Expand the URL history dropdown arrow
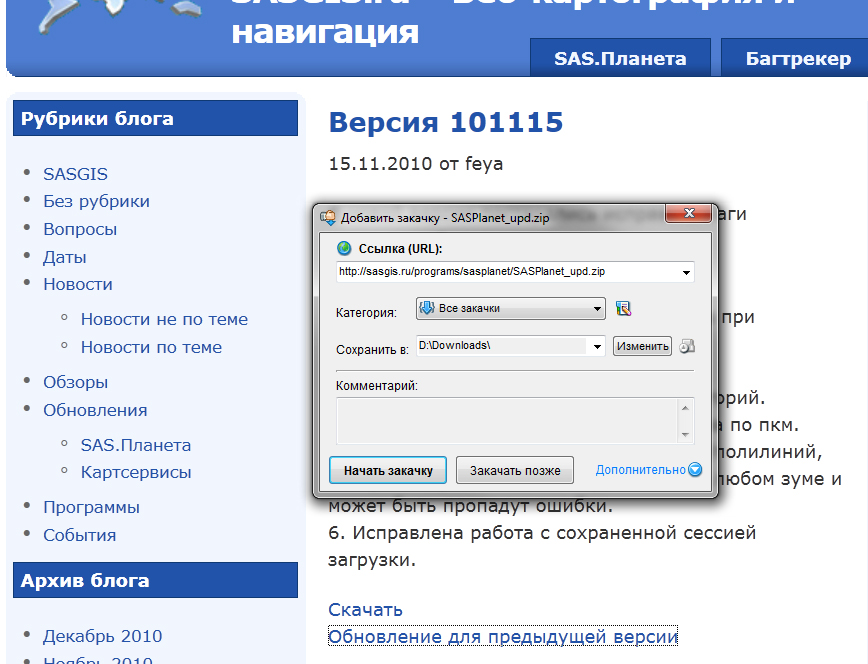The height and width of the screenshot is (664, 868). pos(686,272)
